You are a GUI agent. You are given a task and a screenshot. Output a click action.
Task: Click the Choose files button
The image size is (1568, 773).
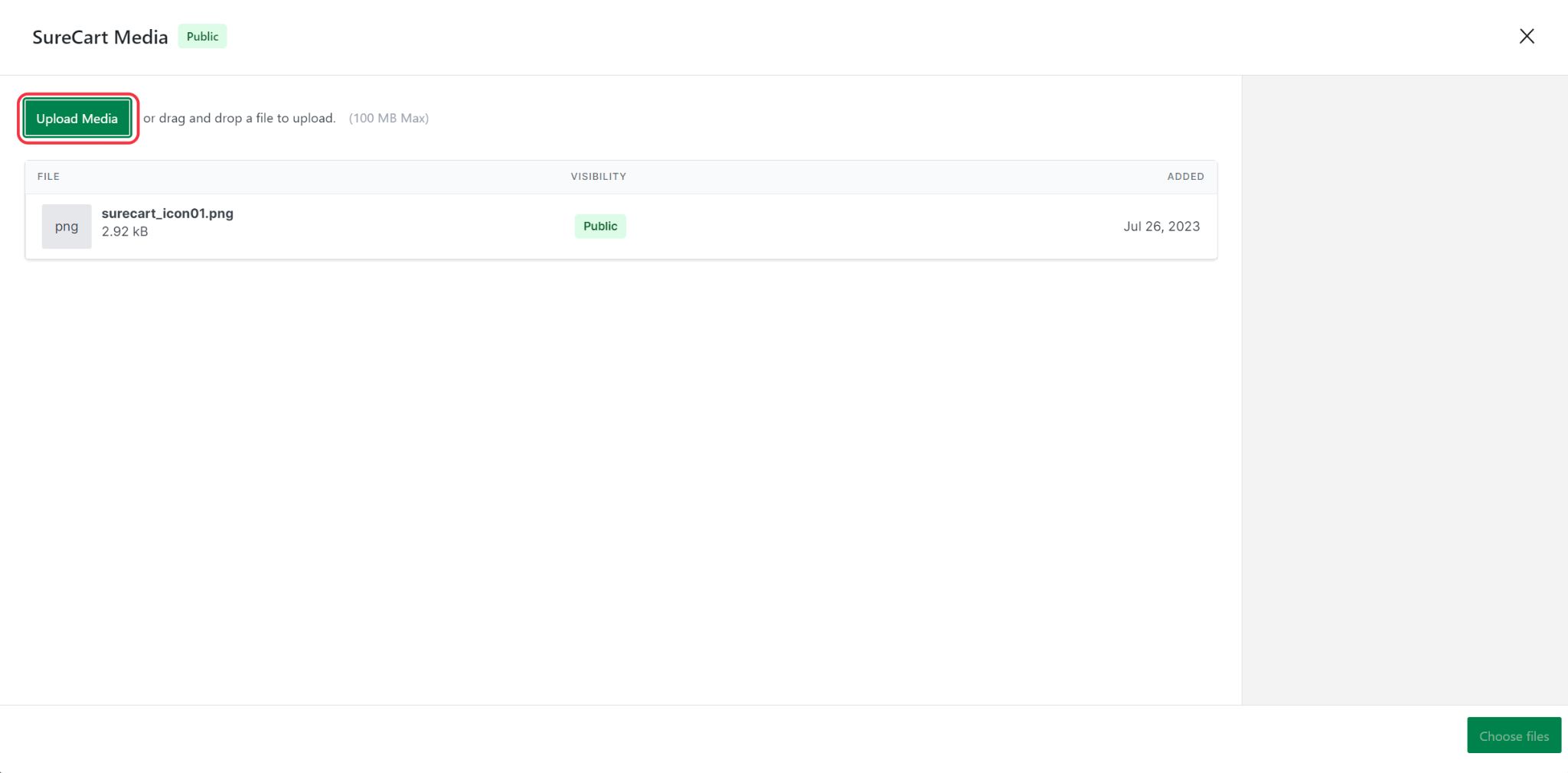[1514, 735]
